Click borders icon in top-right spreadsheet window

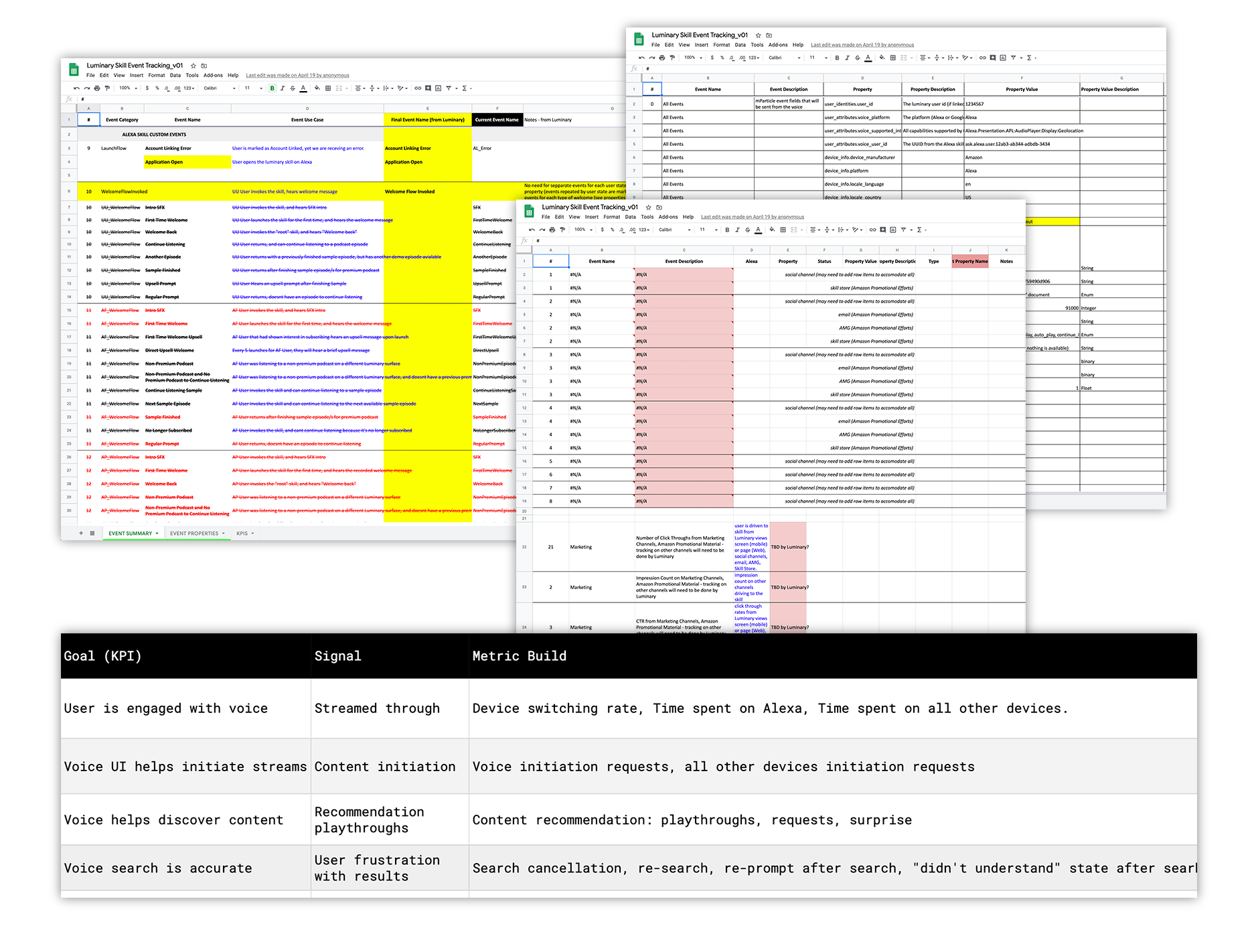click(x=893, y=58)
